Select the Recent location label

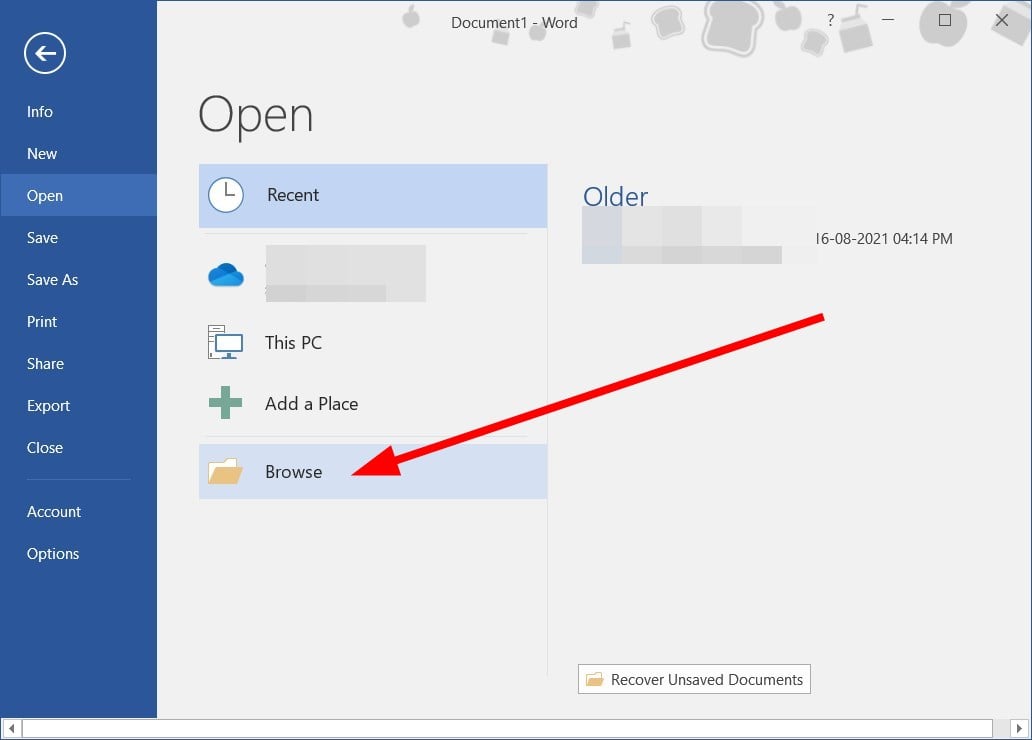click(293, 195)
